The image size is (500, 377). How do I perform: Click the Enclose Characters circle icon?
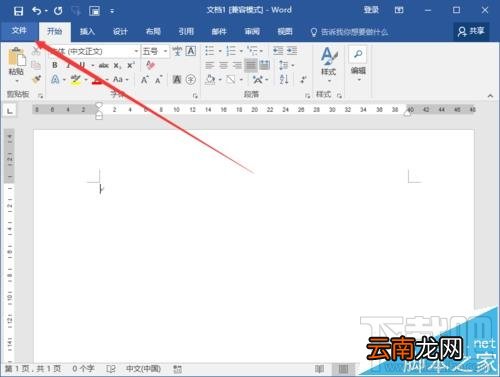pos(191,80)
